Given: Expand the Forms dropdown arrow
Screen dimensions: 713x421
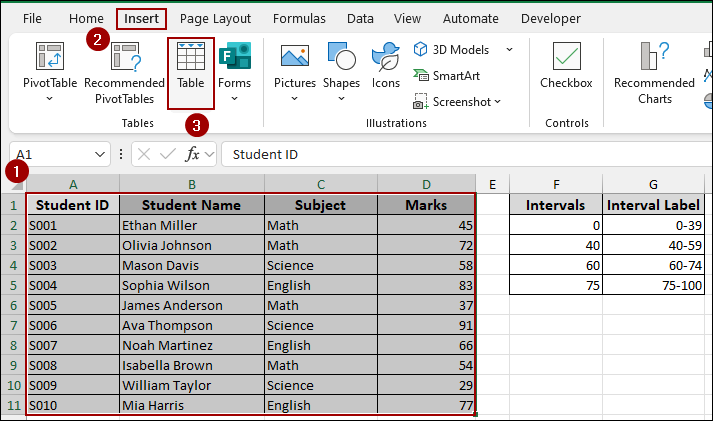Looking at the screenshot, I should pyautogui.click(x=235, y=98).
